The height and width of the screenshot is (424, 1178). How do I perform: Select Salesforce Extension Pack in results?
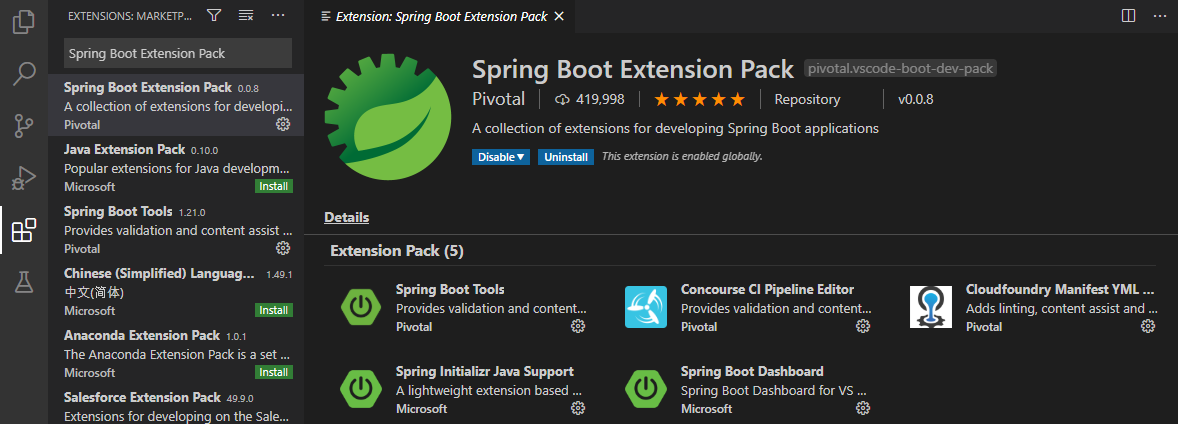[x=177, y=404]
